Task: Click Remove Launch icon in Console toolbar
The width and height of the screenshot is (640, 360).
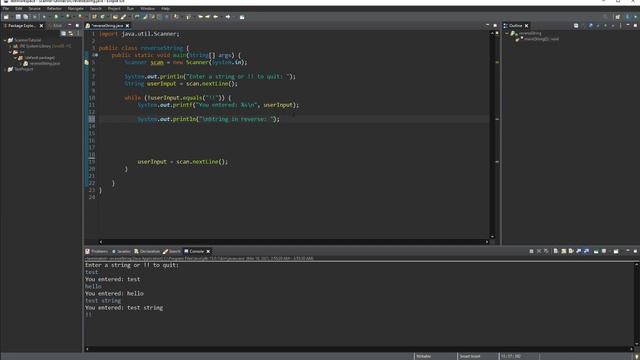Action: coord(539,251)
